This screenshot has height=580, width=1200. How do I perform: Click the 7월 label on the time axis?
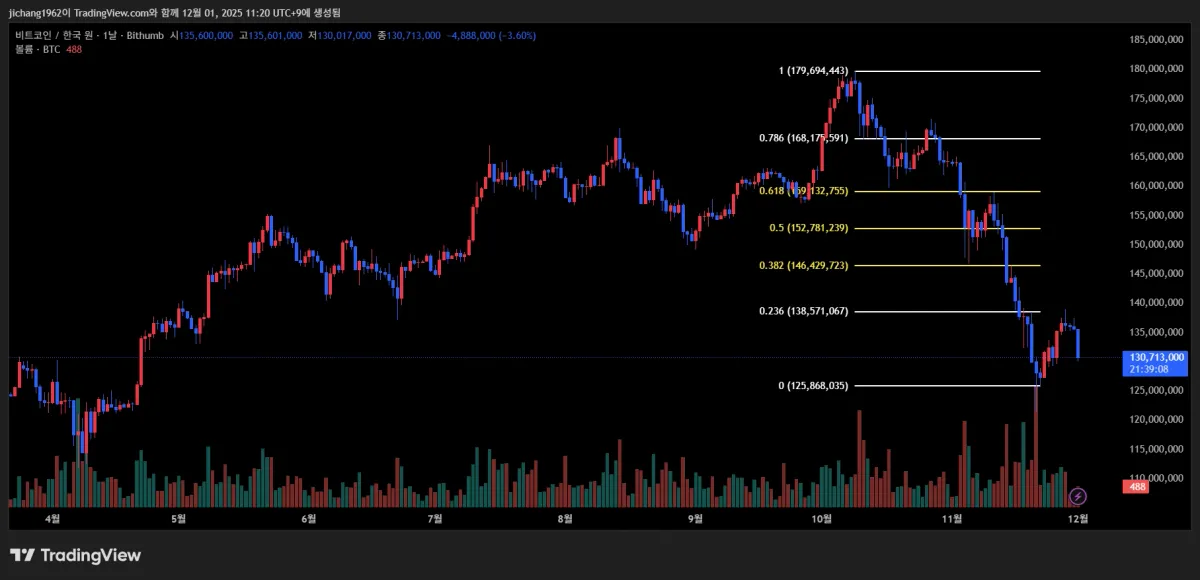pyautogui.click(x=434, y=519)
